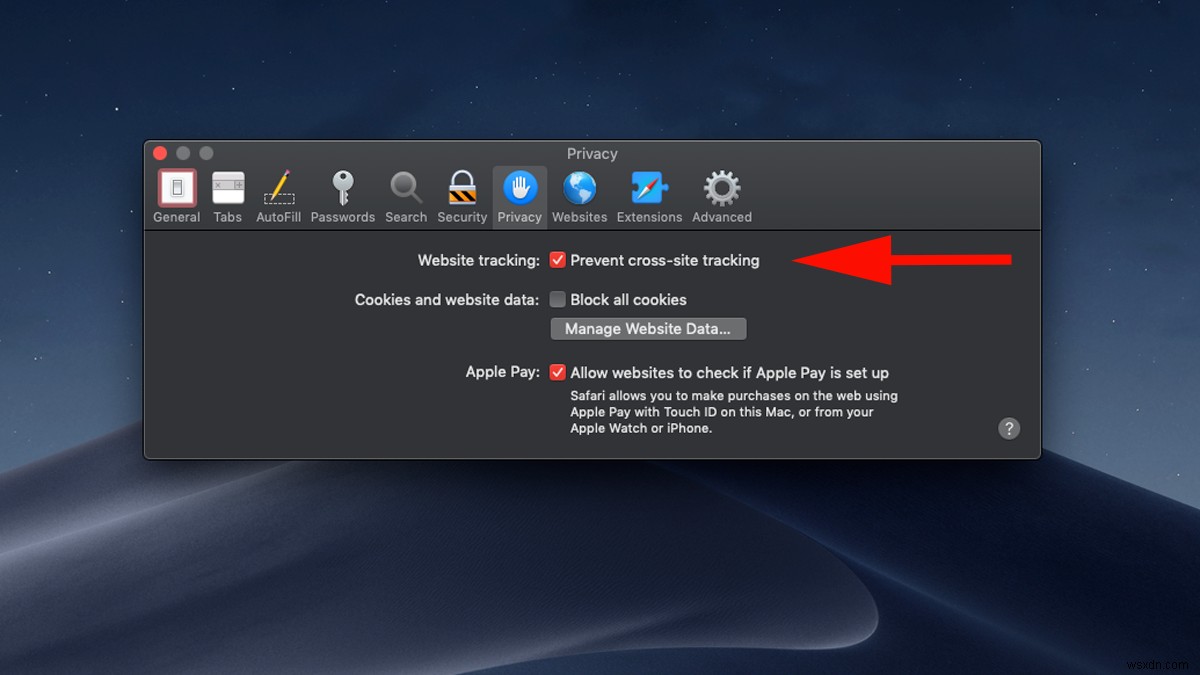
Task: Click the gray zoom window button
Action: click(x=206, y=153)
